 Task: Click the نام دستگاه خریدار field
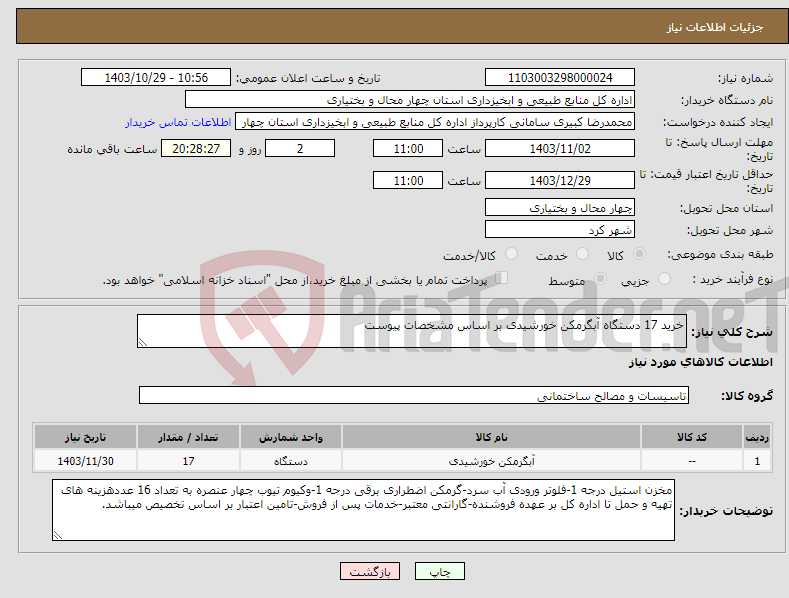click(410, 100)
